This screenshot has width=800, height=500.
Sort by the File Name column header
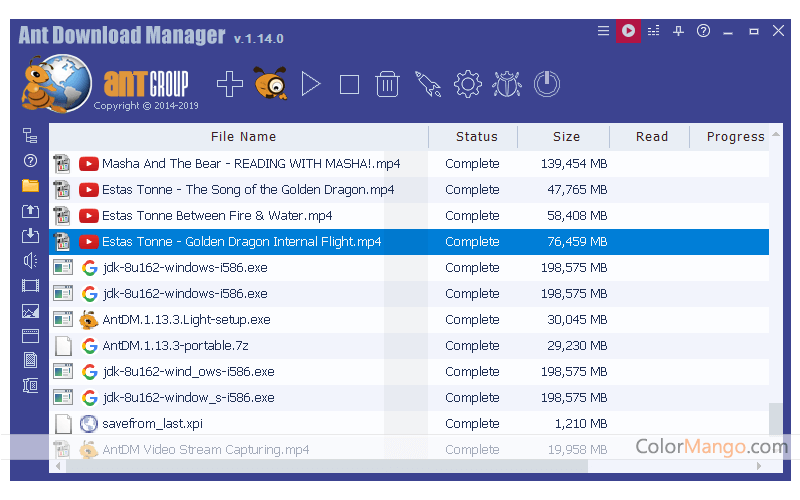[x=239, y=137]
